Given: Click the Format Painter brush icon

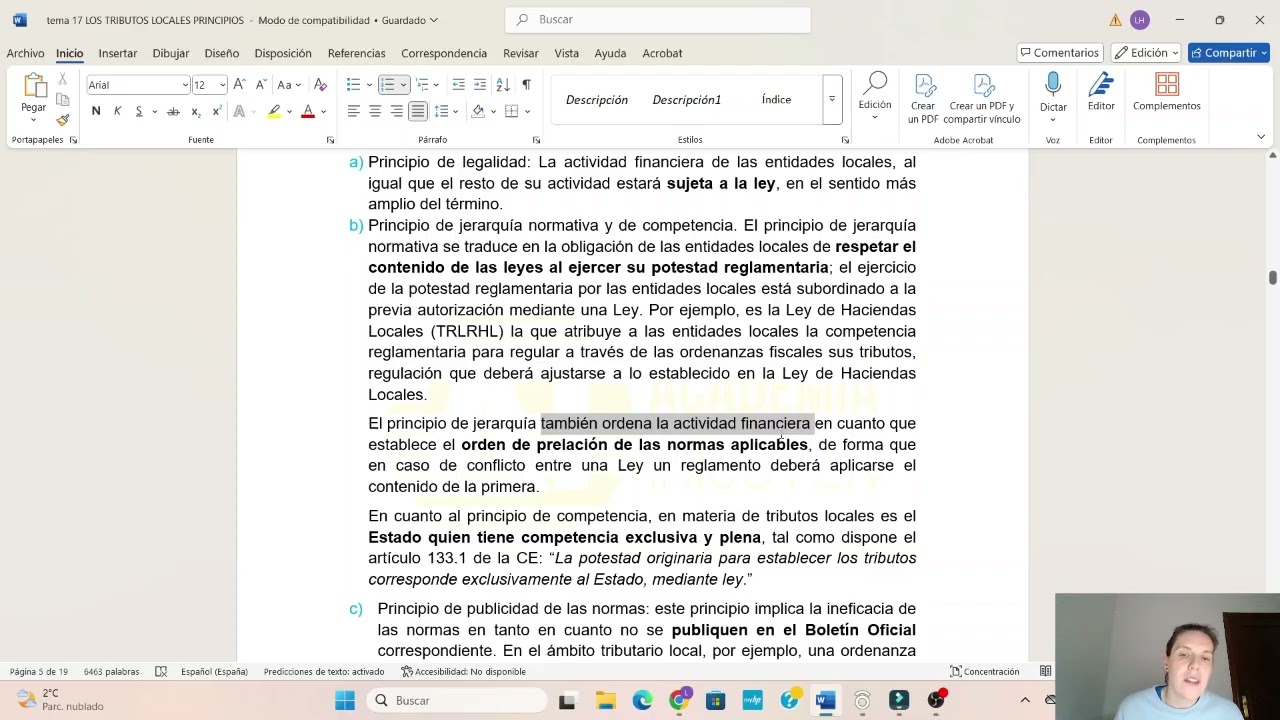Looking at the screenshot, I should (62, 120).
